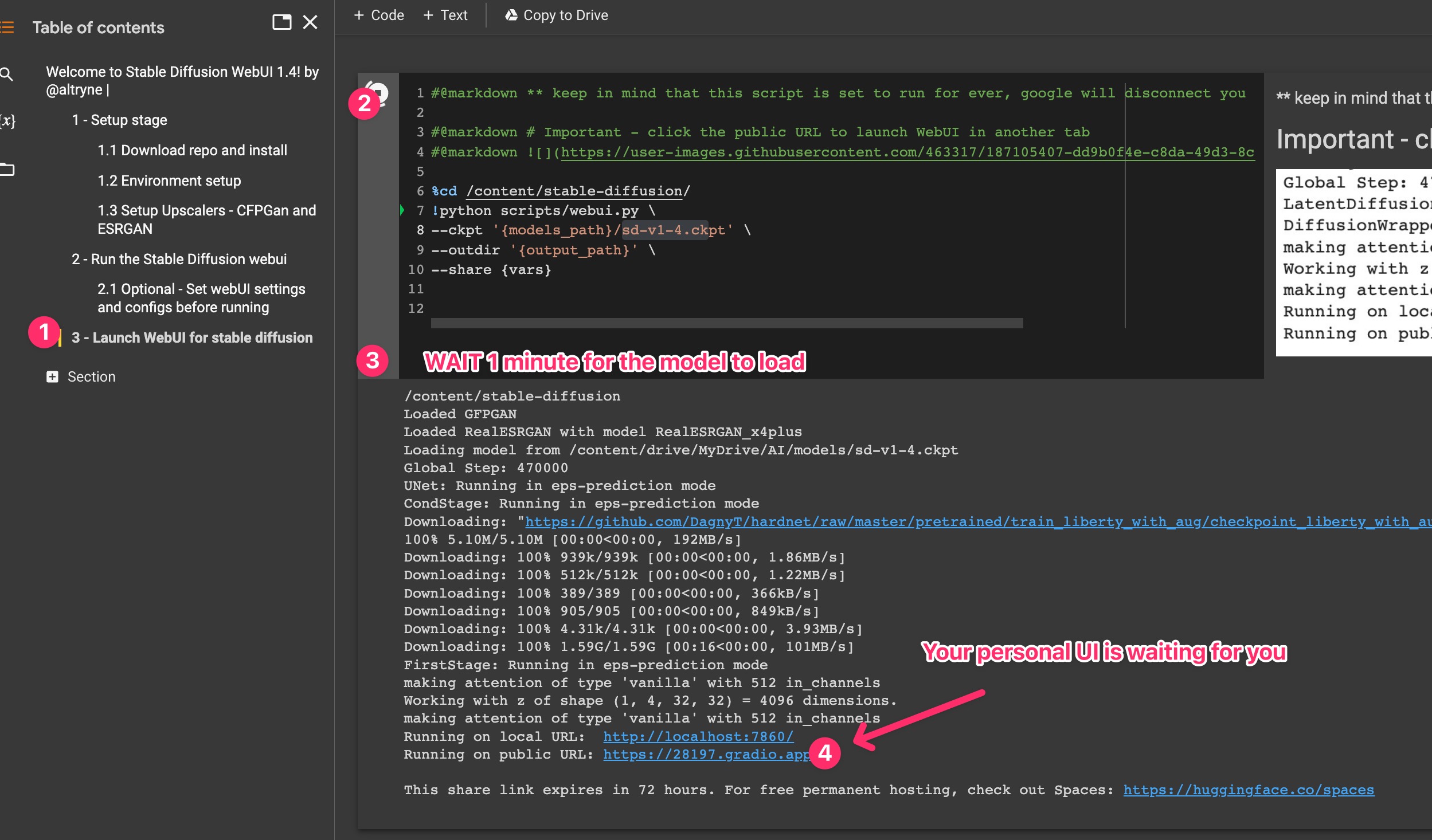The image size is (1432, 840).
Task: Jump to 1 - Setup stage section
Action: pyautogui.click(x=119, y=120)
